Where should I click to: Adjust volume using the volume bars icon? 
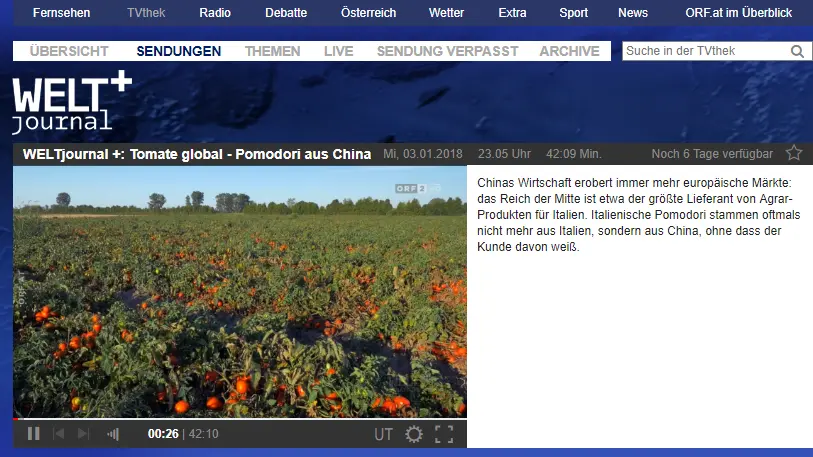click(113, 434)
